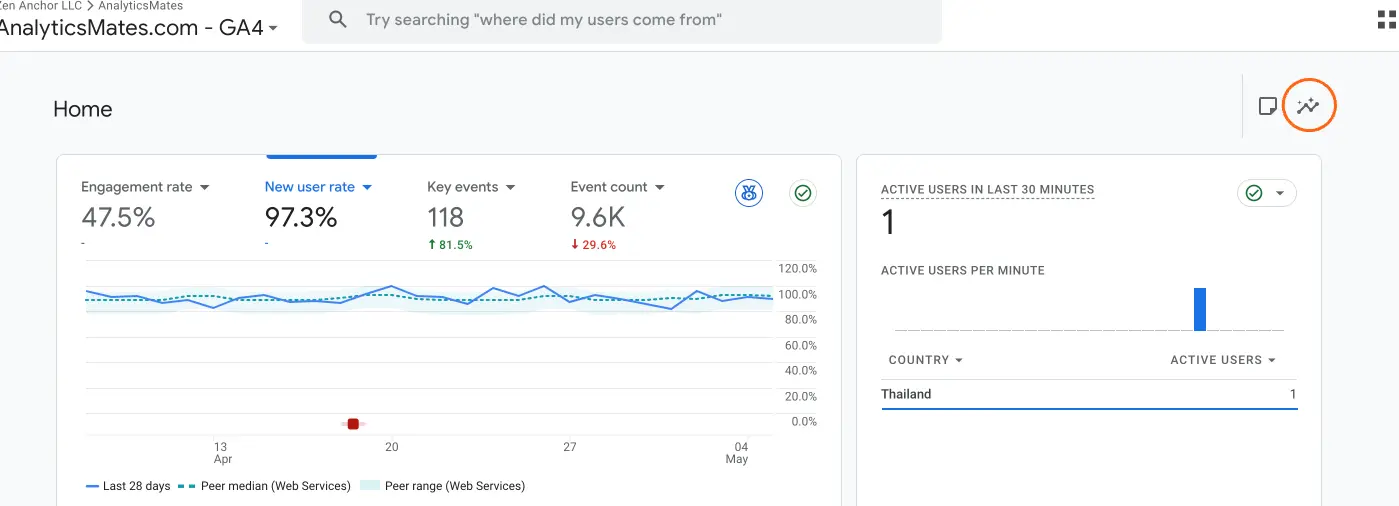Click the 9.6K event count value

599,217
